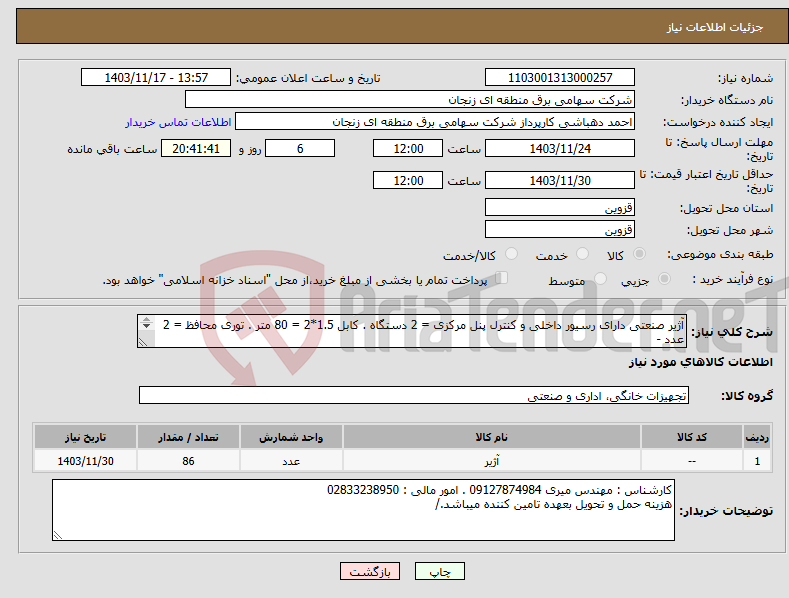This screenshot has height=598, width=789.
Task: Click the row number cell 1
Action: tap(757, 461)
